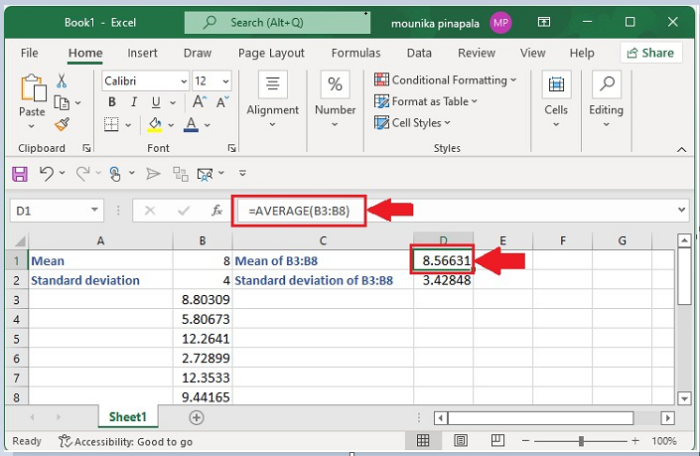Screen dimensions: 700x456
Task: Click the Insert Function fx icon
Action: pos(217,210)
